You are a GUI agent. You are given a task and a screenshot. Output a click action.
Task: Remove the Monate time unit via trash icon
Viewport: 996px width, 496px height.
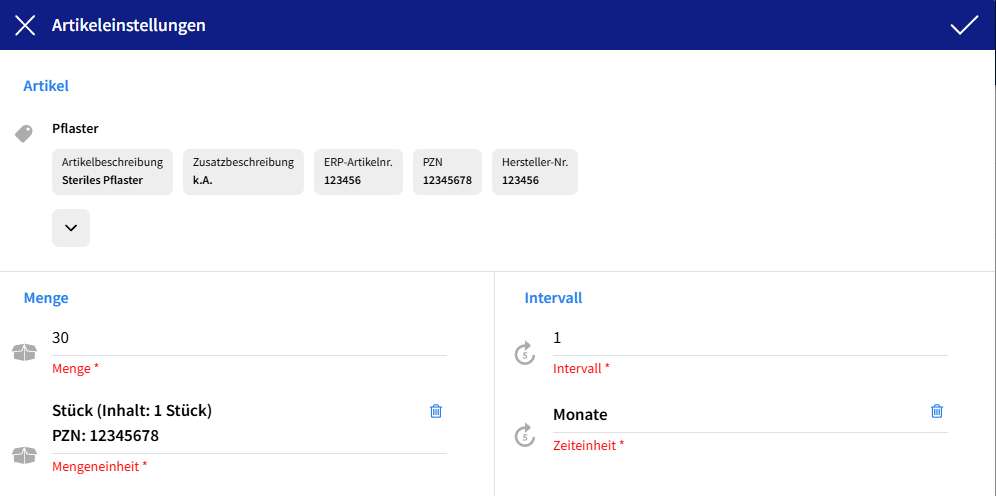click(x=936, y=411)
